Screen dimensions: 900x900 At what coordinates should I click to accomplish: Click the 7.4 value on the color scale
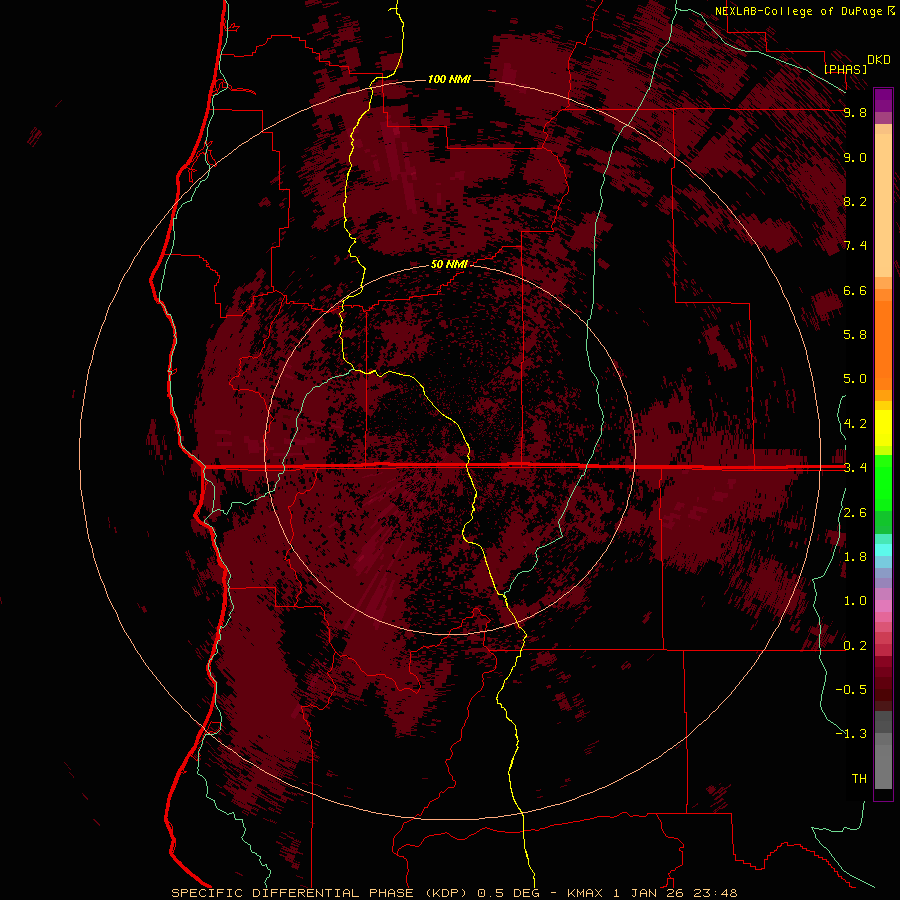tap(855, 246)
